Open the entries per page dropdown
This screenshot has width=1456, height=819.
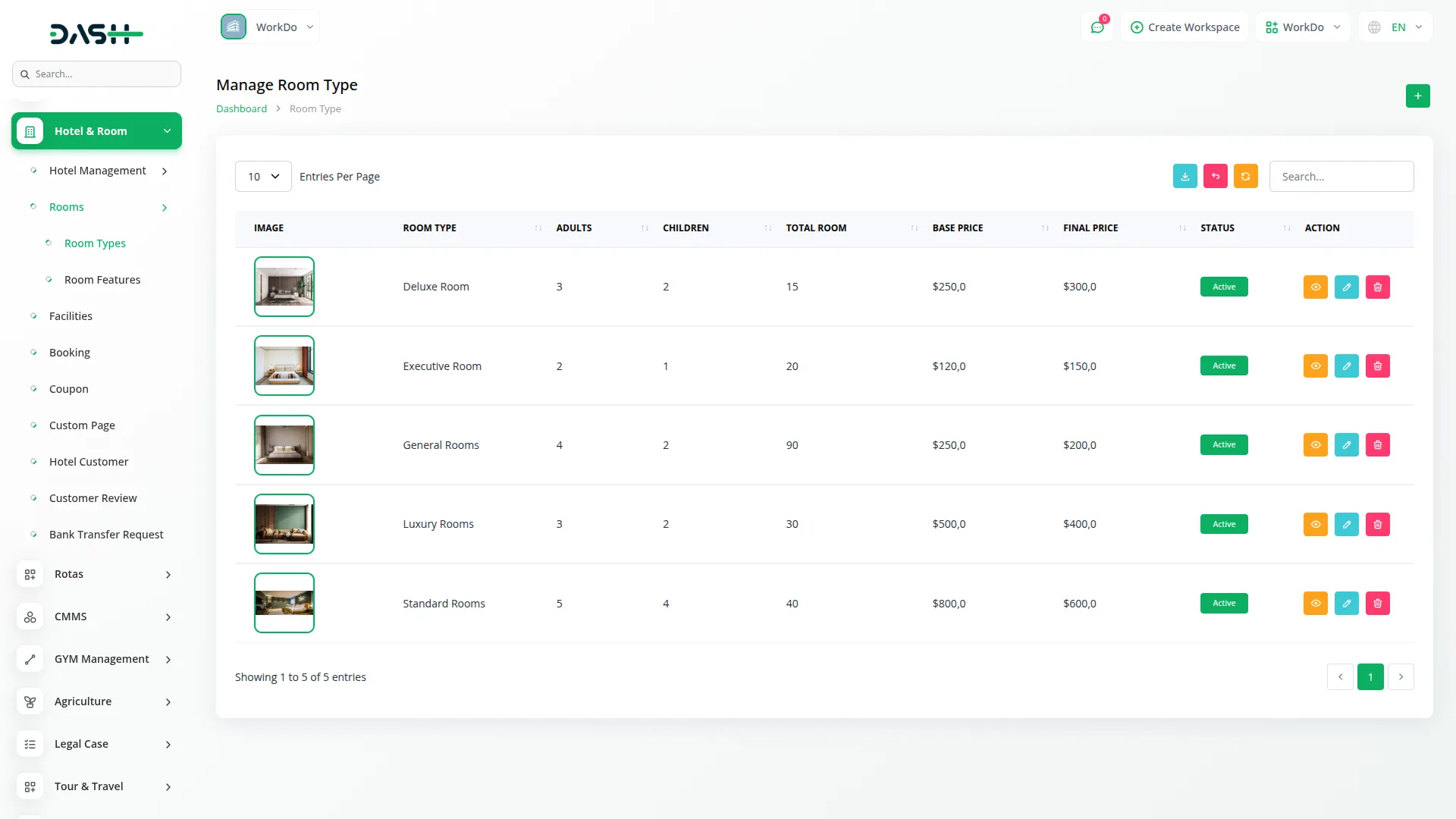click(263, 177)
